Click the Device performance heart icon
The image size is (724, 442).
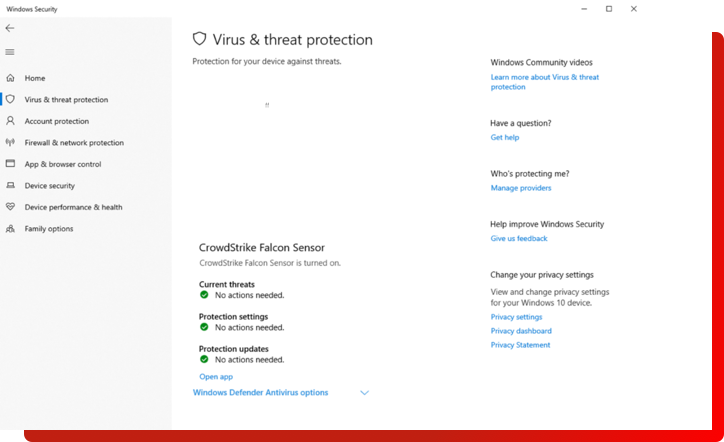[10, 207]
